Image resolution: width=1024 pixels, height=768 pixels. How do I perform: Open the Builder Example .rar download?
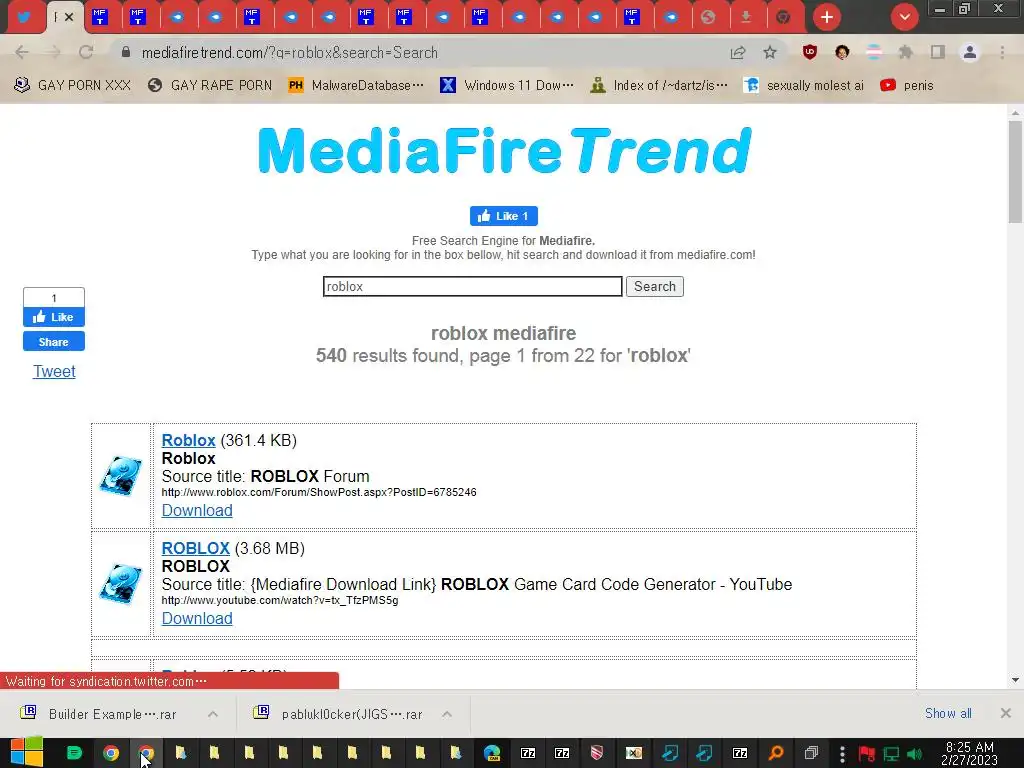point(99,714)
